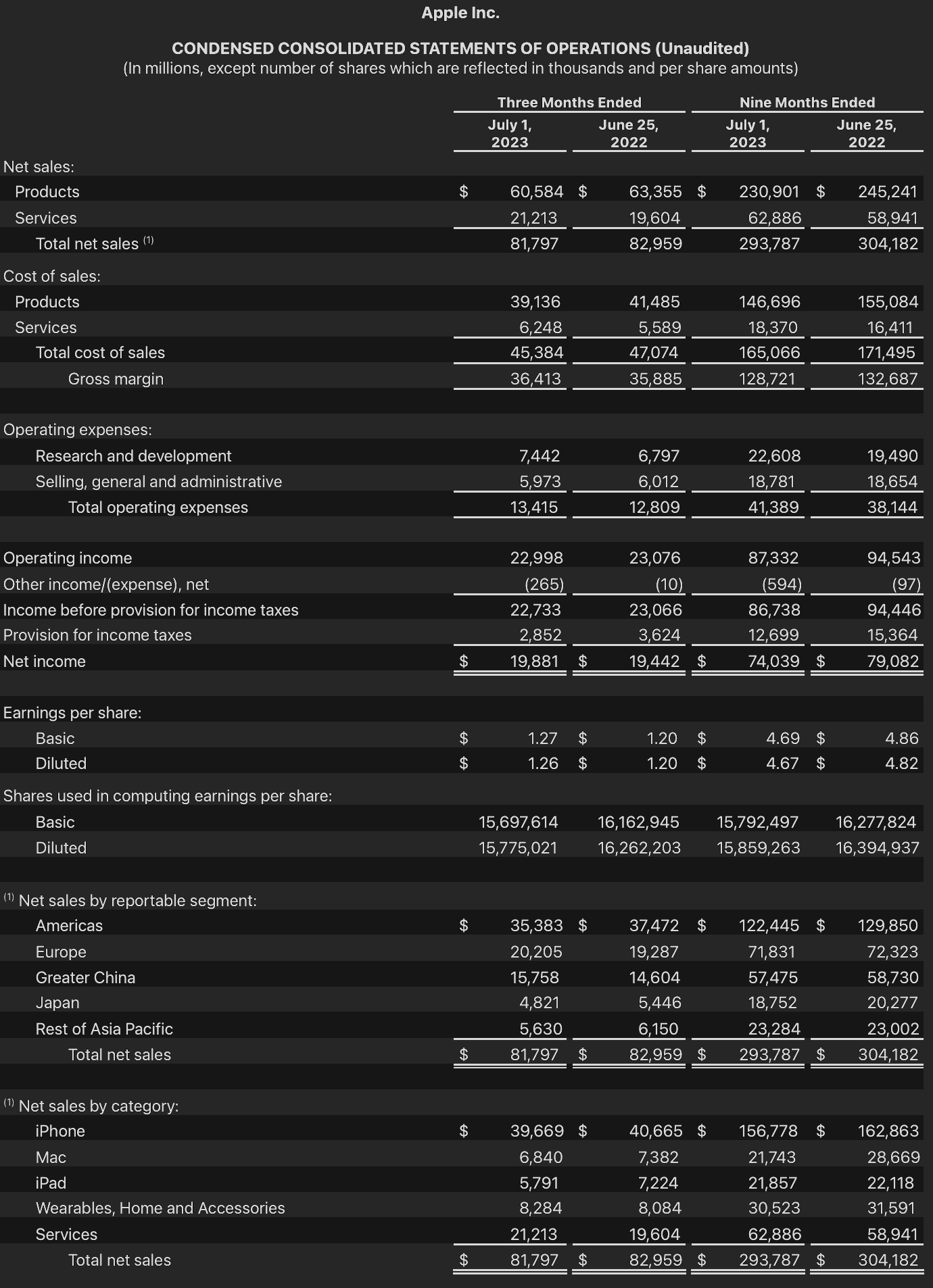Select Wearables value 30,523
This screenshot has width=933, height=1288.
pyautogui.click(x=774, y=1208)
